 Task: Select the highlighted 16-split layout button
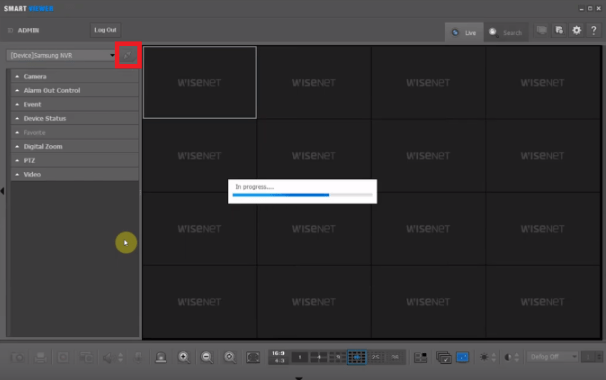coord(357,357)
